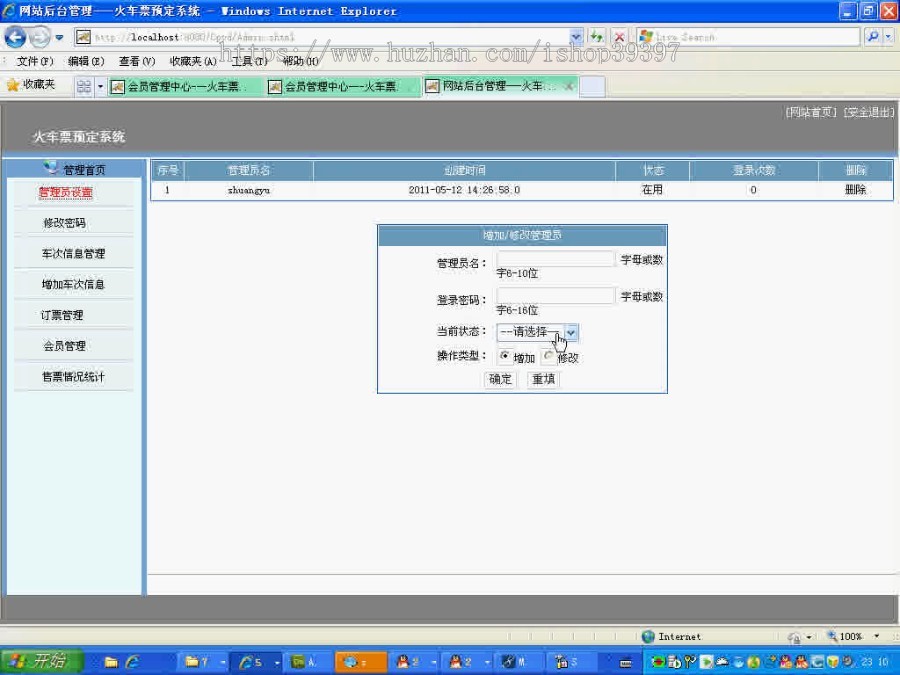The width and height of the screenshot is (900, 675).
Task: Click the 网站首页 link
Action: [811, 112]
